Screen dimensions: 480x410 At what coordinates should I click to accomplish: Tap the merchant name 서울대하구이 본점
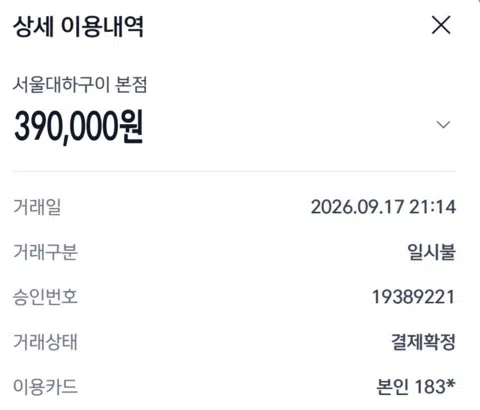80,85
